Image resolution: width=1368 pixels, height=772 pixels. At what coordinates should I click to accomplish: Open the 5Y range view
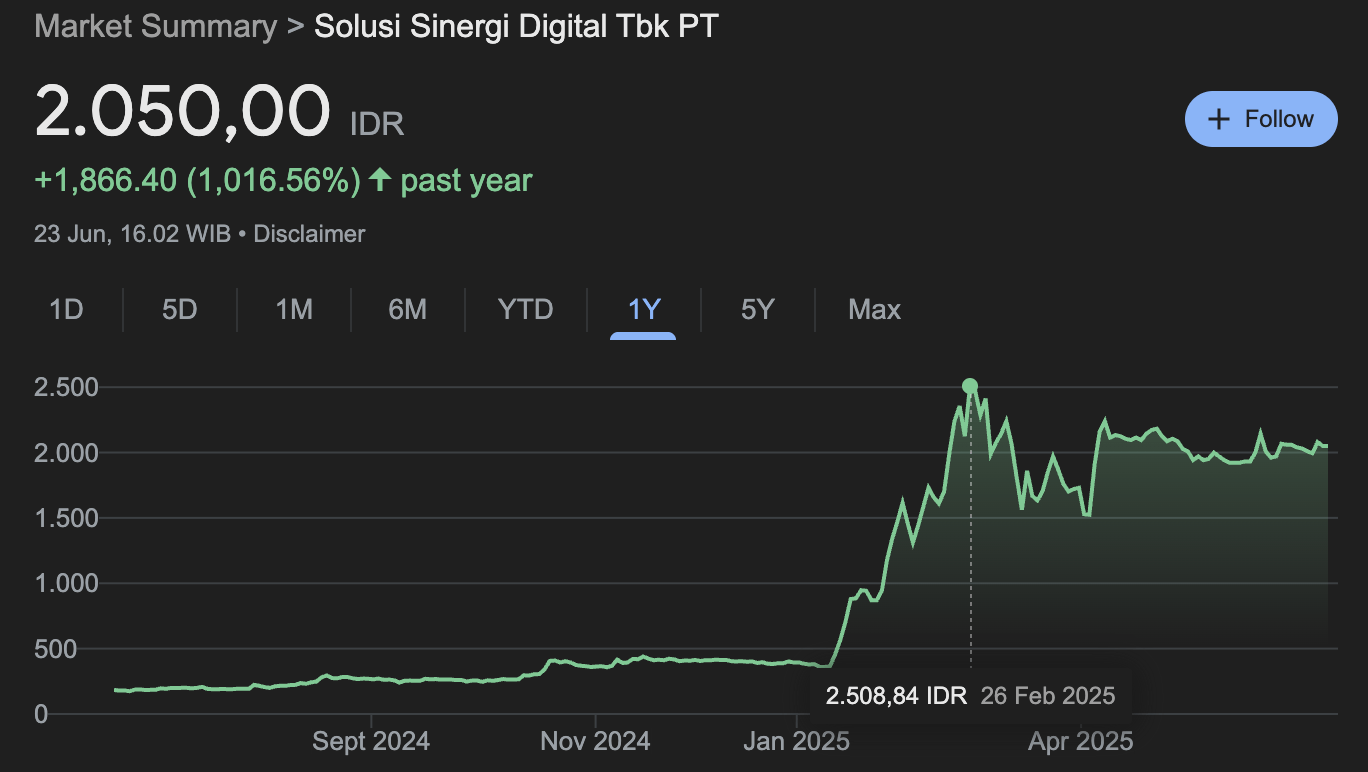click(757, 310)
